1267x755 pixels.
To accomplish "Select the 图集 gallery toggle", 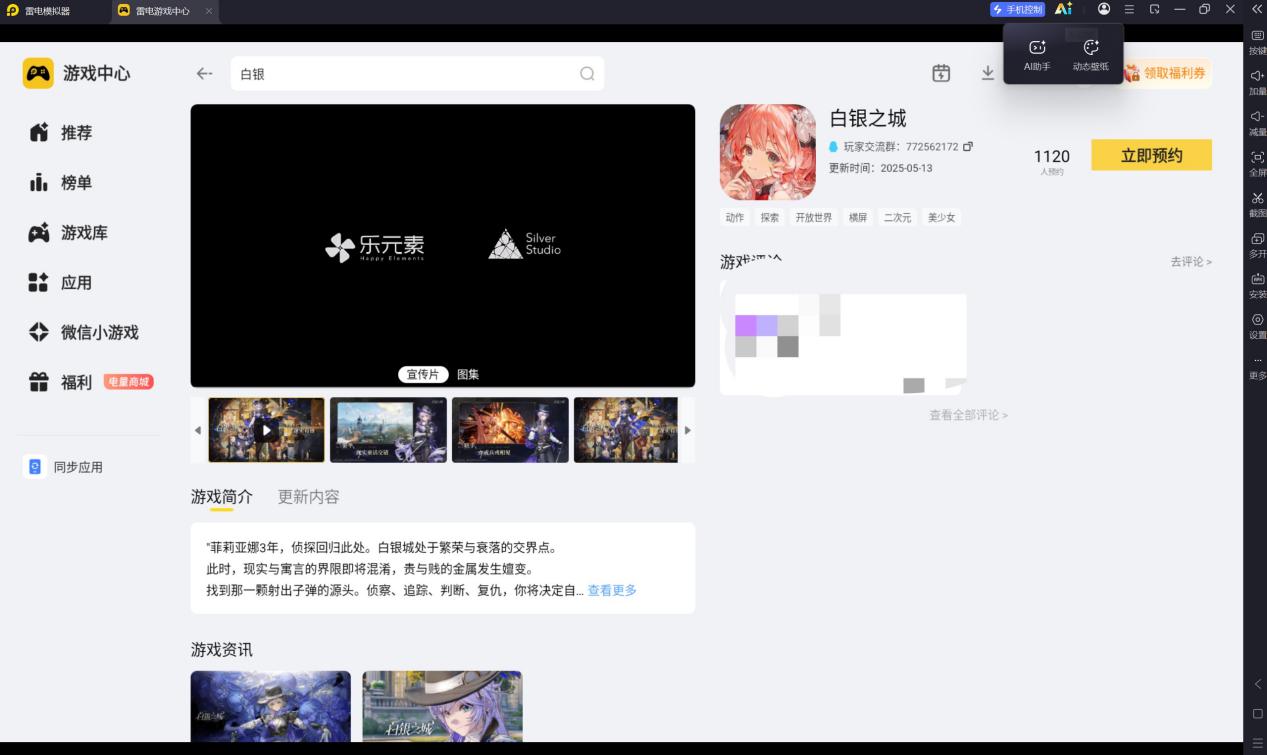I will (x=468, y=374).
